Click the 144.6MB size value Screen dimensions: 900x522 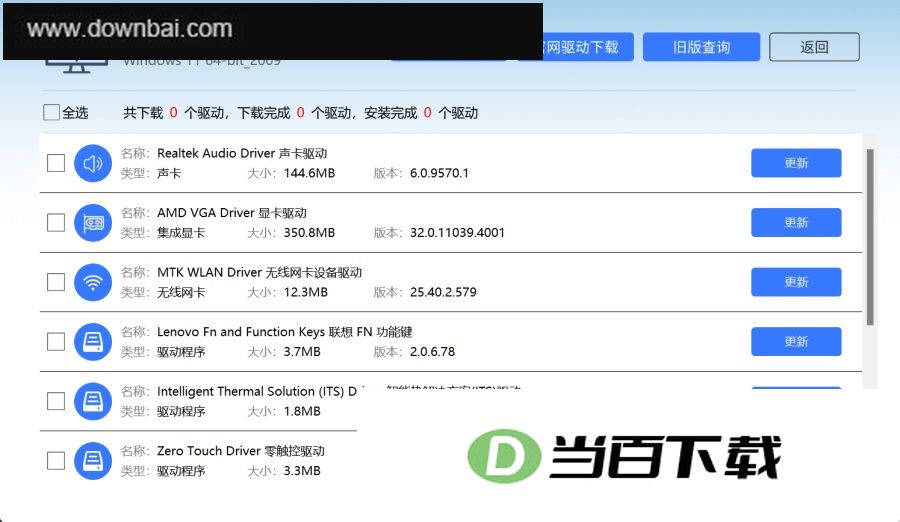(x=309, y=173)
